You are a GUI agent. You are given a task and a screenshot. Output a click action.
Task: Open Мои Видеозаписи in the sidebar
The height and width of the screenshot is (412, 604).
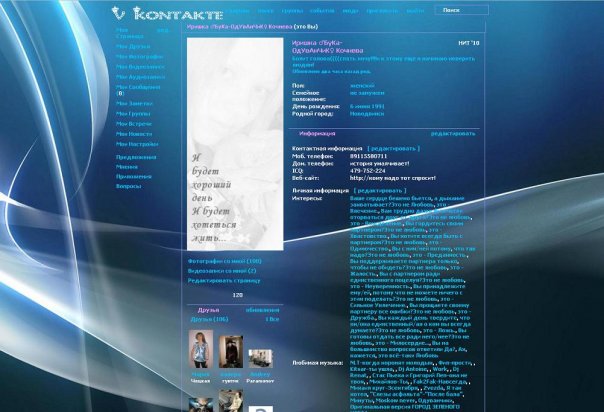(x=140, y=67)
